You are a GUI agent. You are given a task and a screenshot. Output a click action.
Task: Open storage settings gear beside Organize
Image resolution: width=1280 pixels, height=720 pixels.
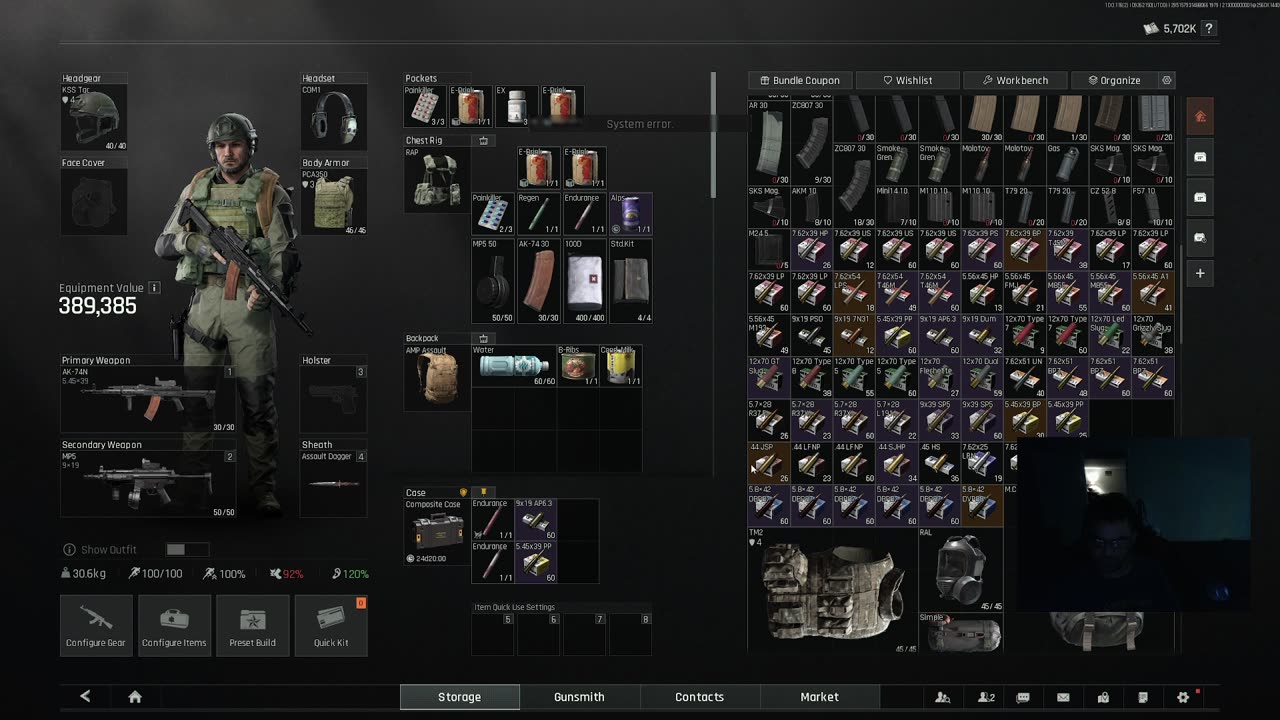pos(1166,80)
